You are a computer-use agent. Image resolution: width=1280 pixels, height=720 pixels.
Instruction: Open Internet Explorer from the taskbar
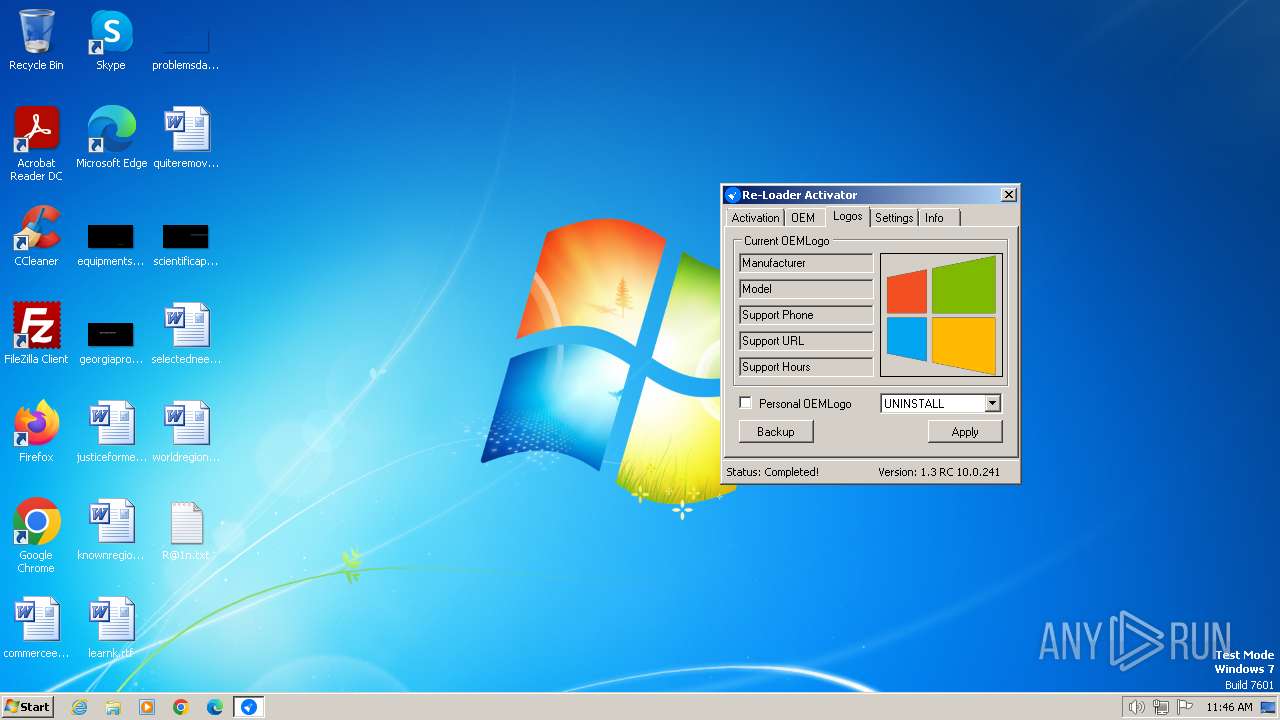79,707
